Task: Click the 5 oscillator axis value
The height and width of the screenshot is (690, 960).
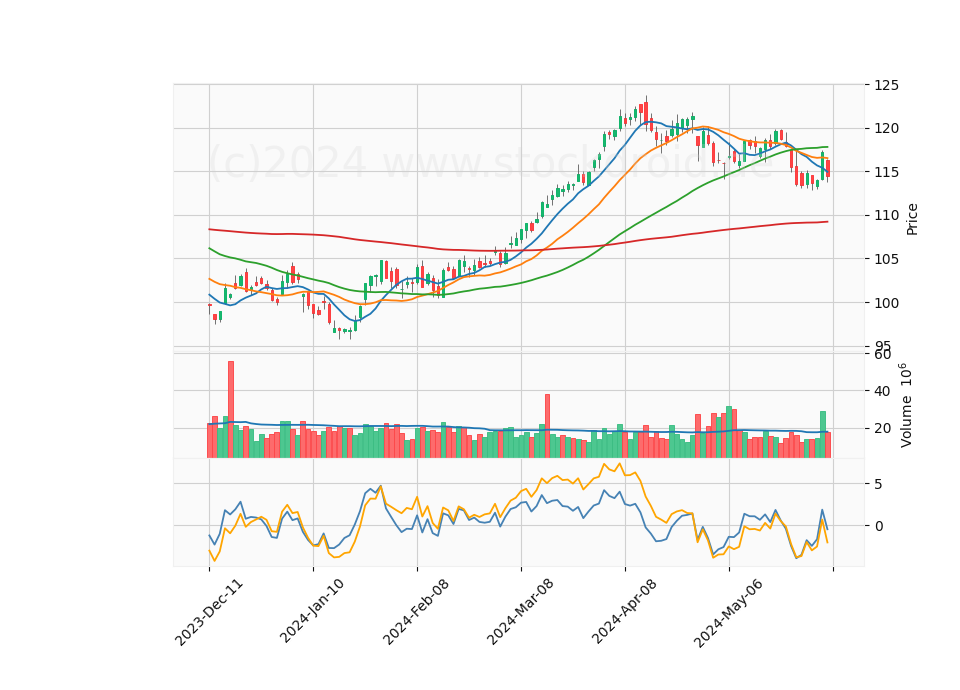Action: pyautogui.click(x=879, y=484)
